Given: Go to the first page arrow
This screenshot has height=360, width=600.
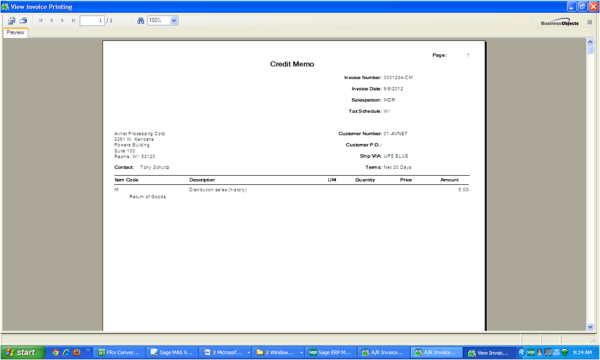Looking at the screenshot, I should 41,21.
